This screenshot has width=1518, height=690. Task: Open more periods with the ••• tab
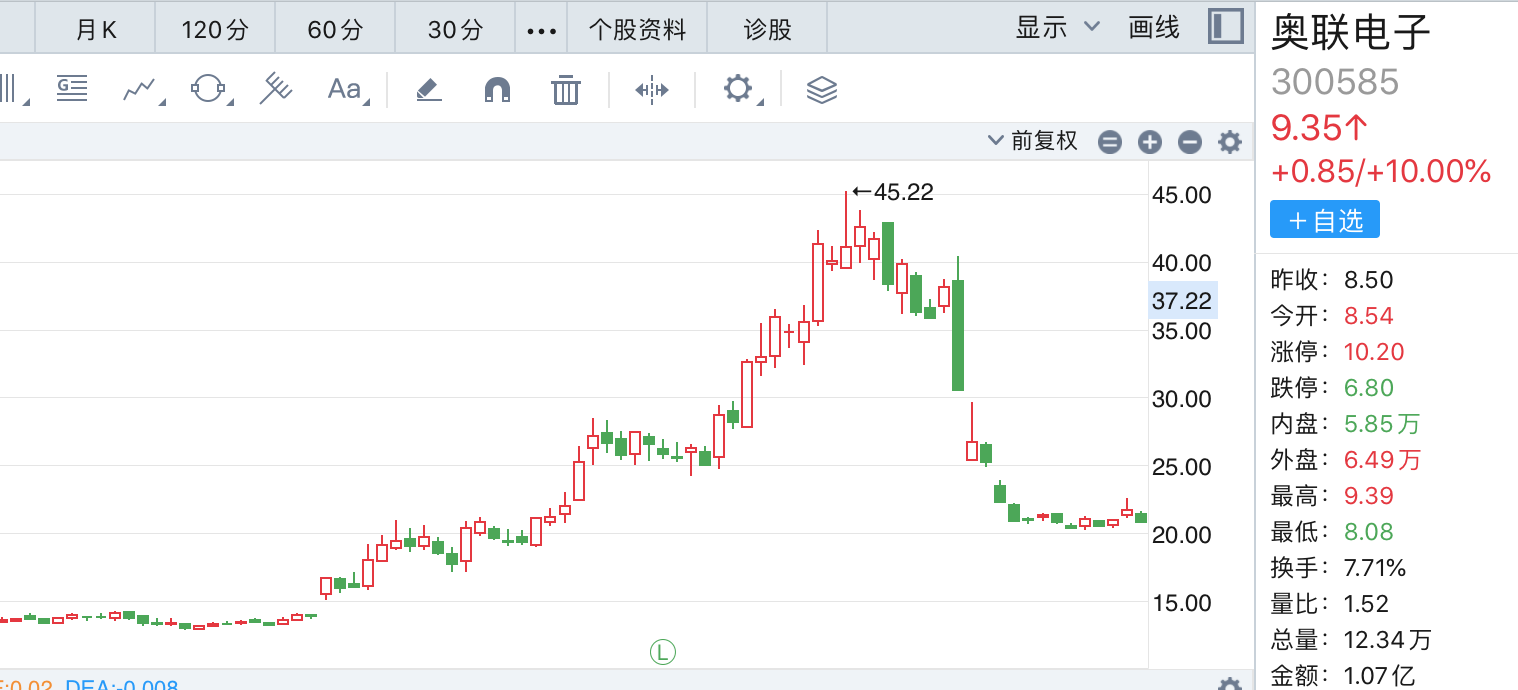point(541,30)
